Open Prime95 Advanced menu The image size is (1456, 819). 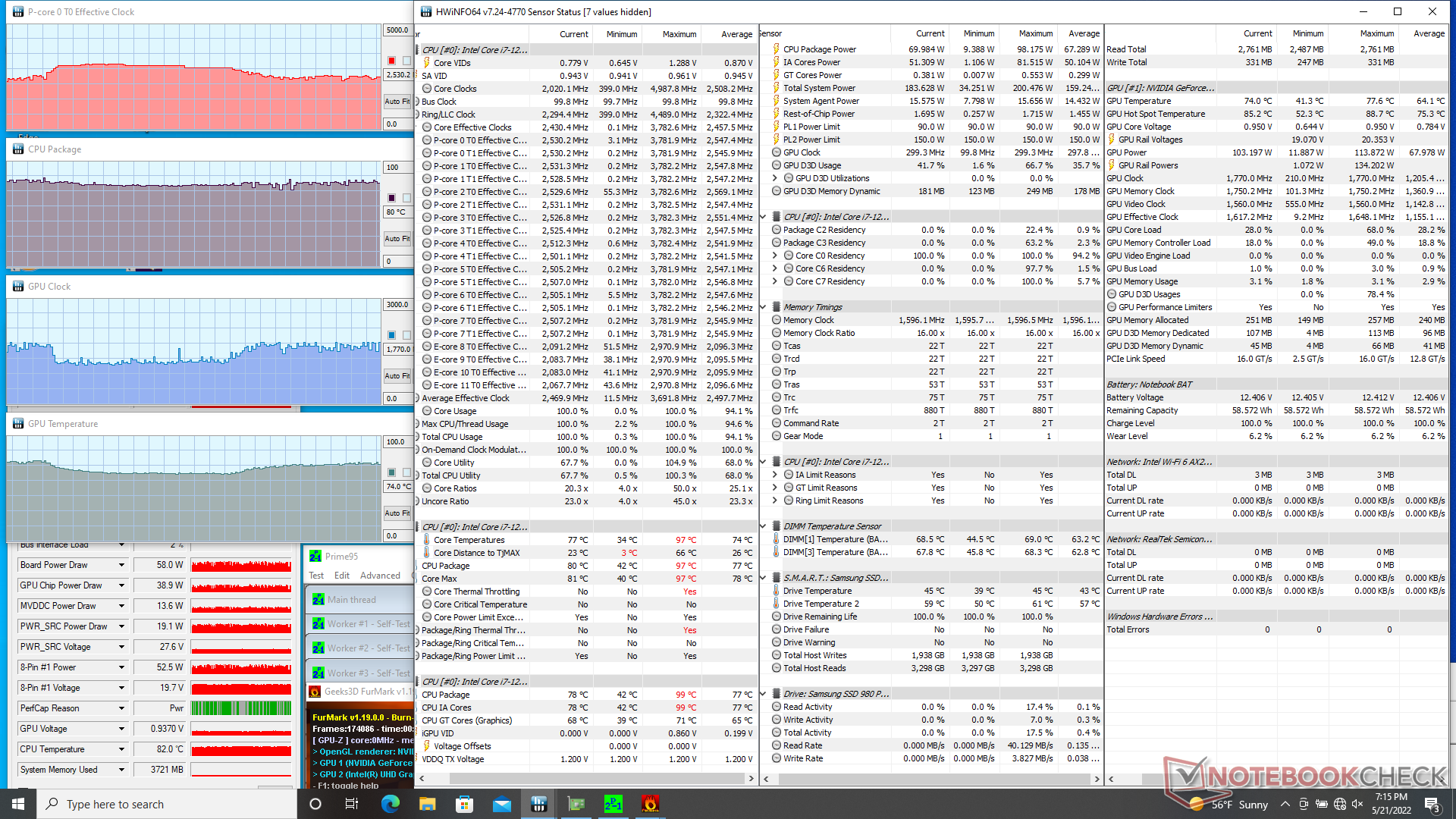(x=380, y=576)
